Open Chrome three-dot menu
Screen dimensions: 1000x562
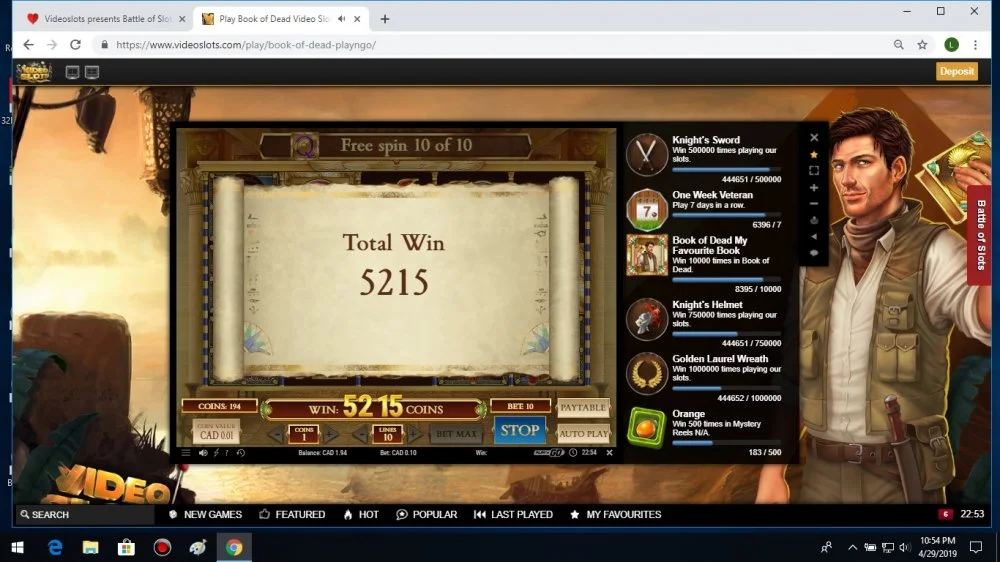(x=975, y=45)
